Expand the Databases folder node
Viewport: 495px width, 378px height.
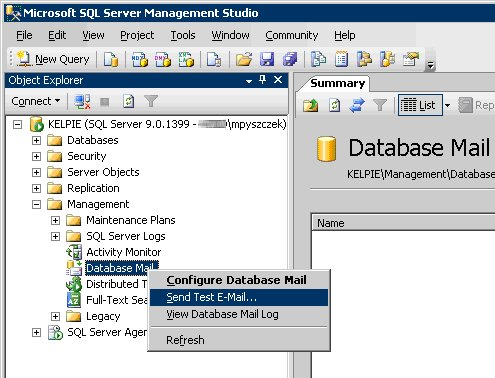tap(36, 140)
